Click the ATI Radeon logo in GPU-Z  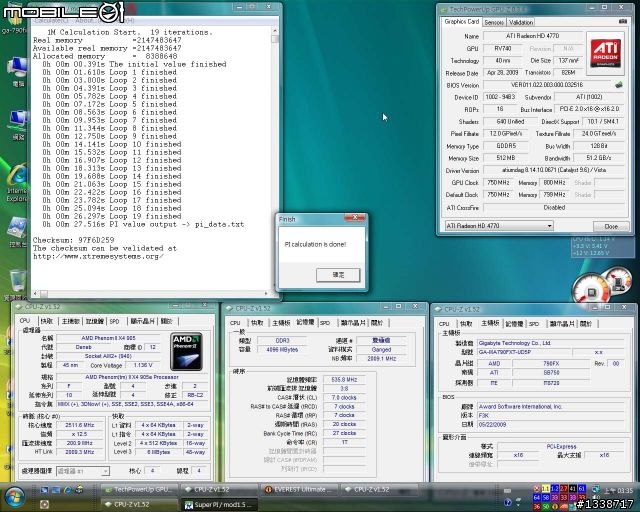click(x=607, y=53)
